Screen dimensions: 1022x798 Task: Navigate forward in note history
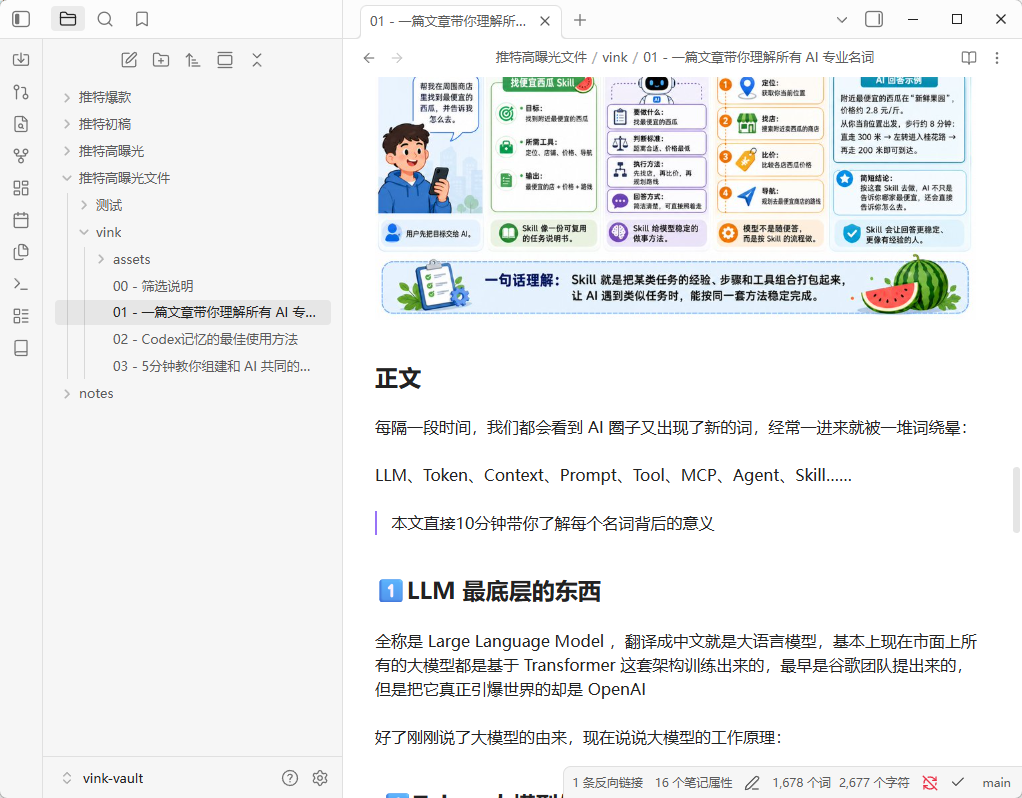tap(397, 58)
